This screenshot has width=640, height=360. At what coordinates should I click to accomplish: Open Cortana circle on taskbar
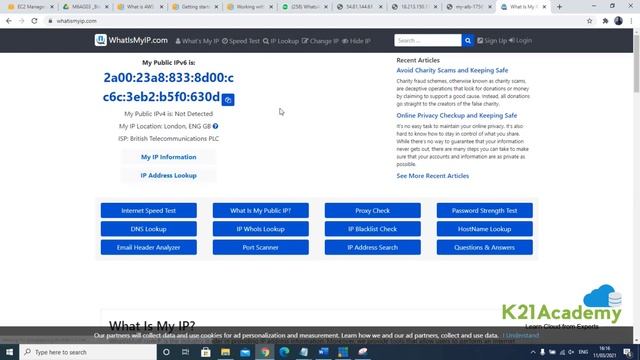[166, 352]
